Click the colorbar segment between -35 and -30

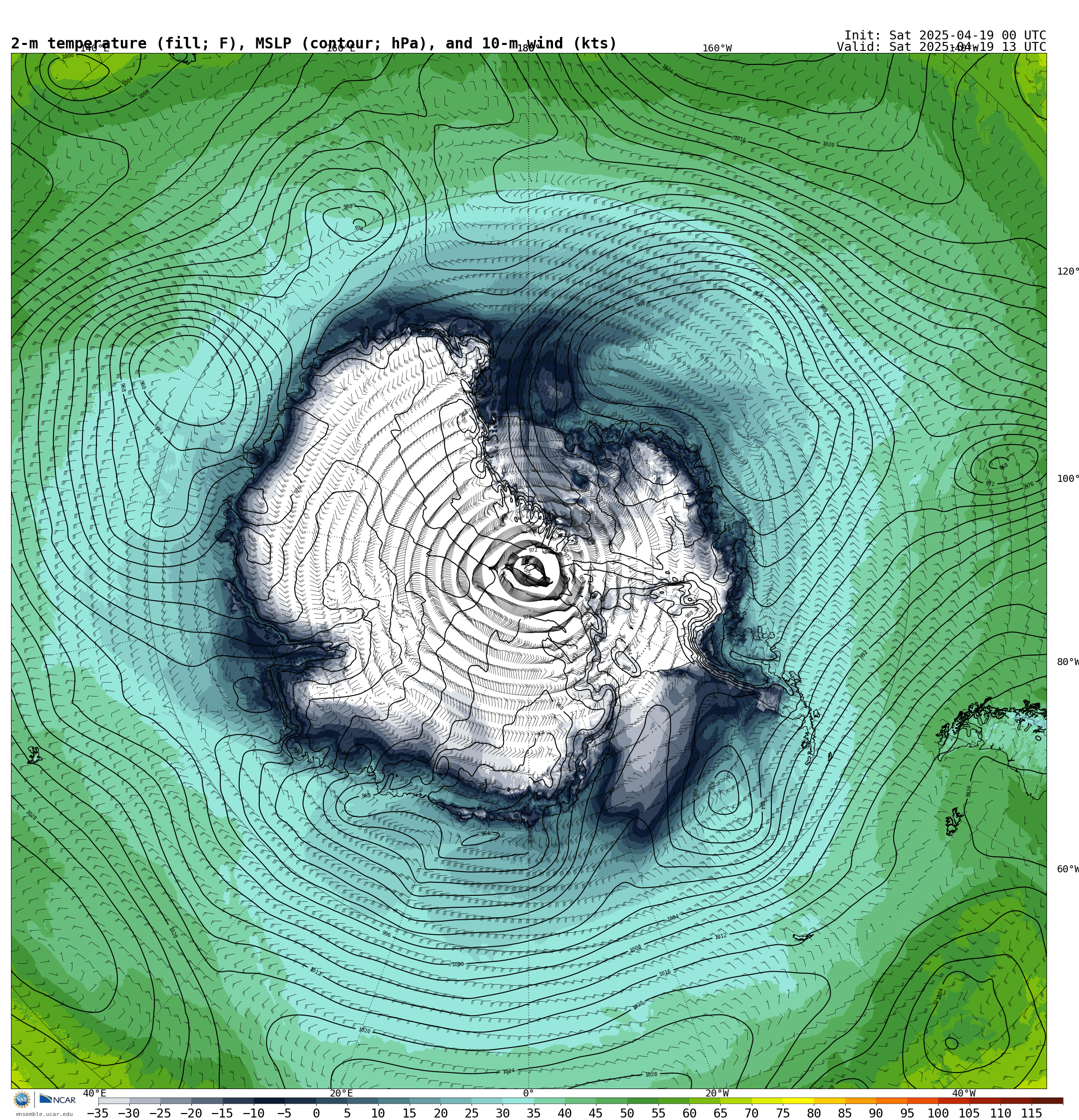click(114, 1101)
